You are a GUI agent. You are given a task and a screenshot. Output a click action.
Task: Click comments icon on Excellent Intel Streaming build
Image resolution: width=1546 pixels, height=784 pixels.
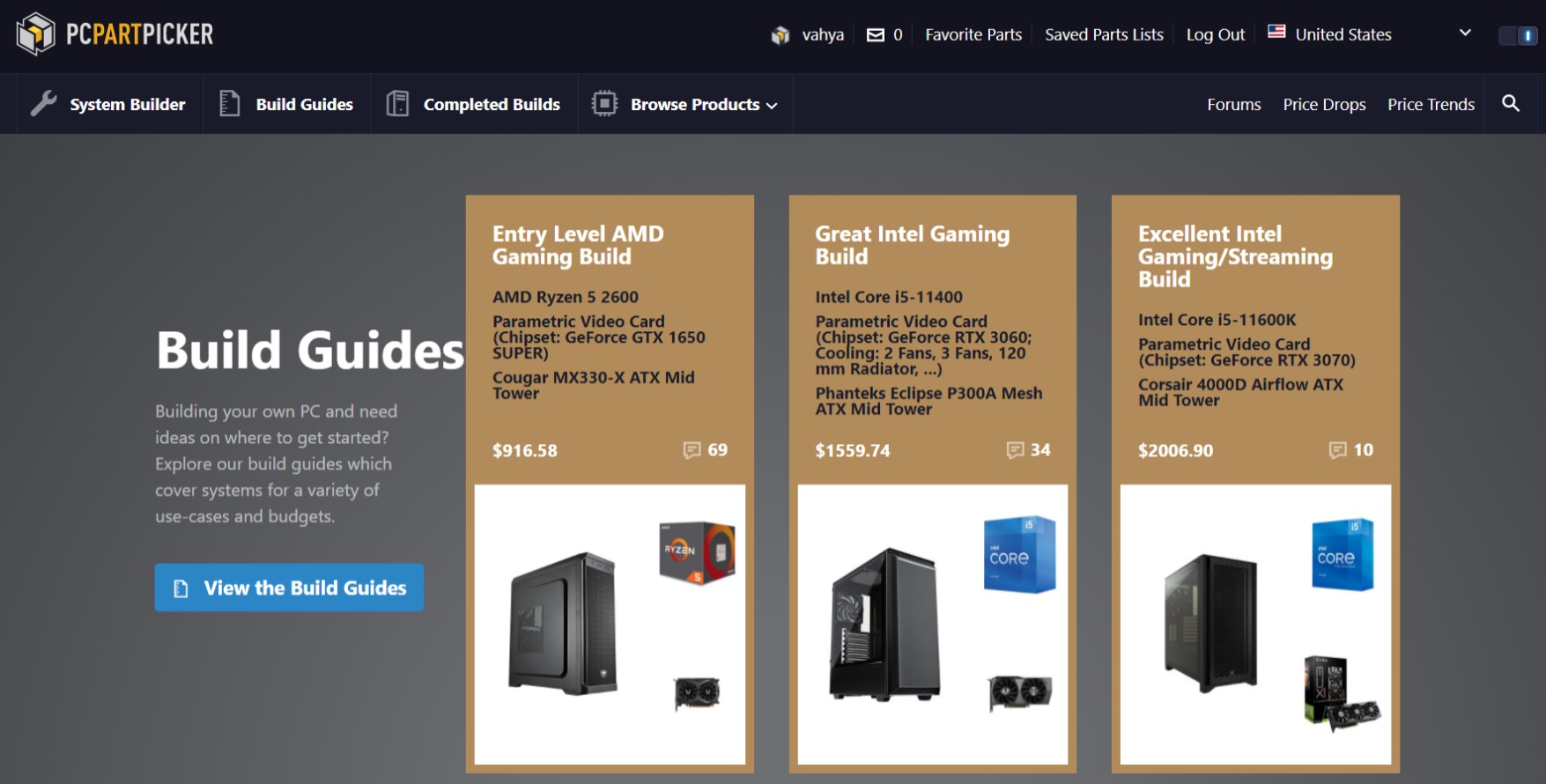tap(1338, 450)
